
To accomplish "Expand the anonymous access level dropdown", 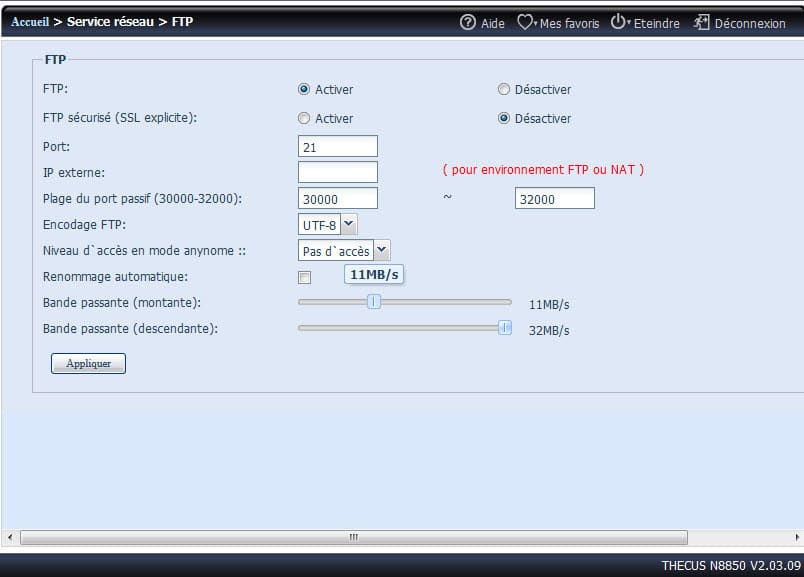I will pos(381,251).
